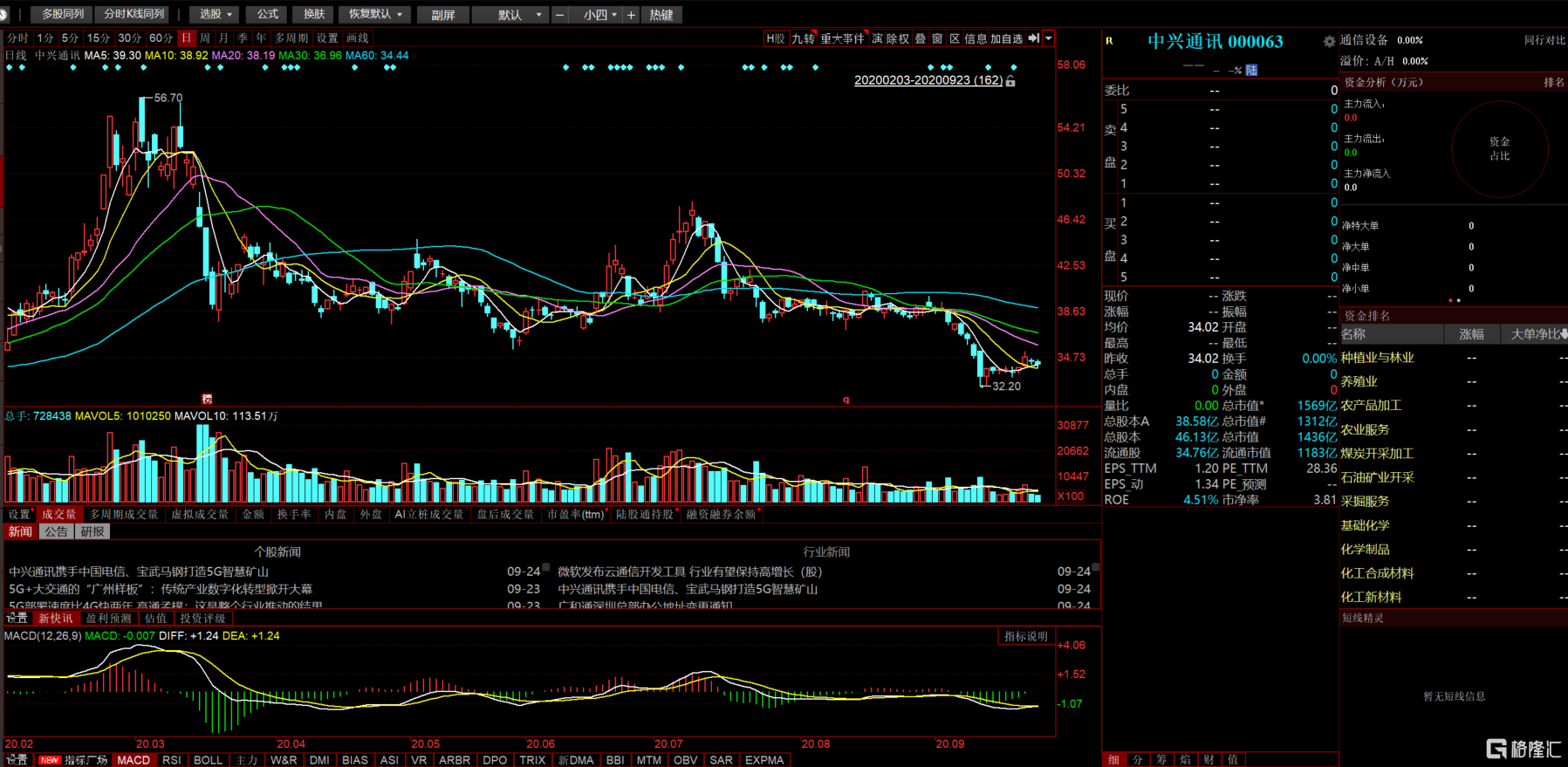Toggle 重大事件 event markers
Image resolution: width=1568 pixels, height=767 pixels.
[x=841, y=38]
